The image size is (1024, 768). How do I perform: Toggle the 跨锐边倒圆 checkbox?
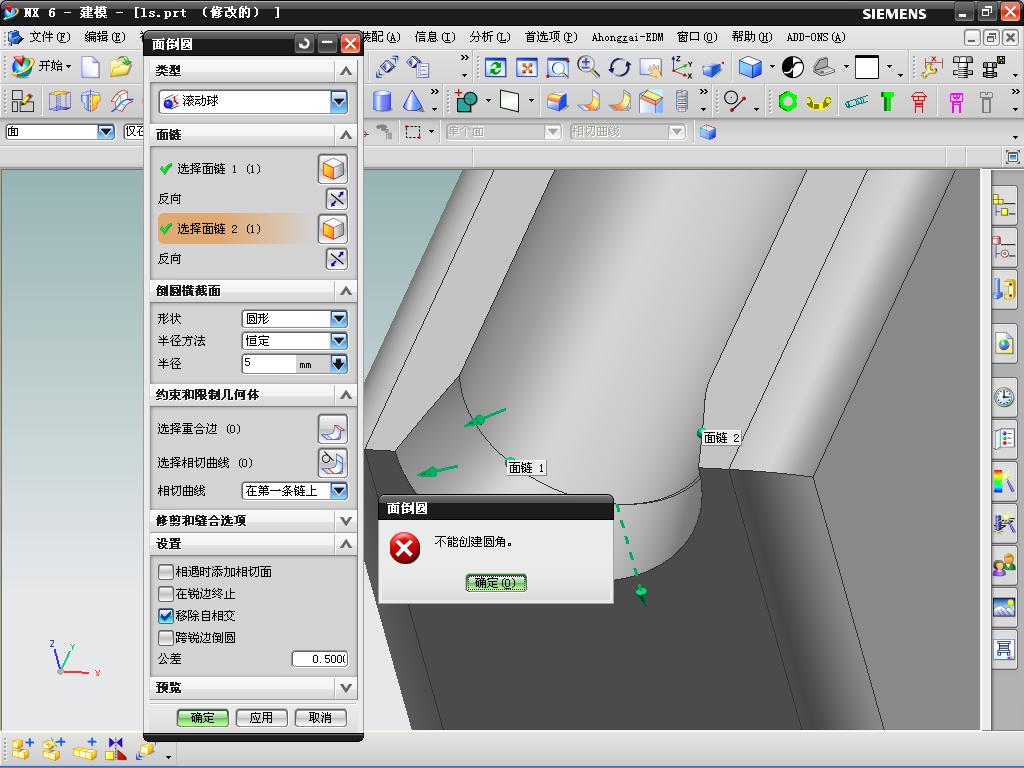tap(166, 637)
